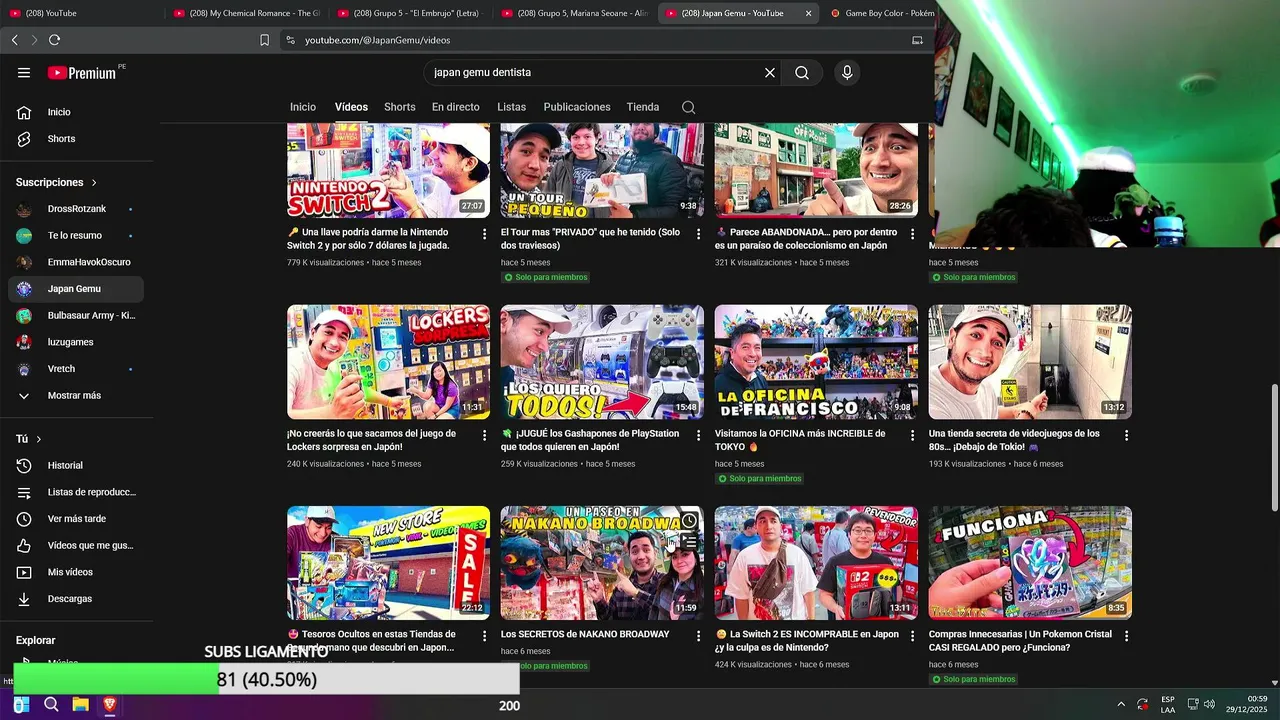
Task: Search within channel magnifier icon
Action: point(688,107)
